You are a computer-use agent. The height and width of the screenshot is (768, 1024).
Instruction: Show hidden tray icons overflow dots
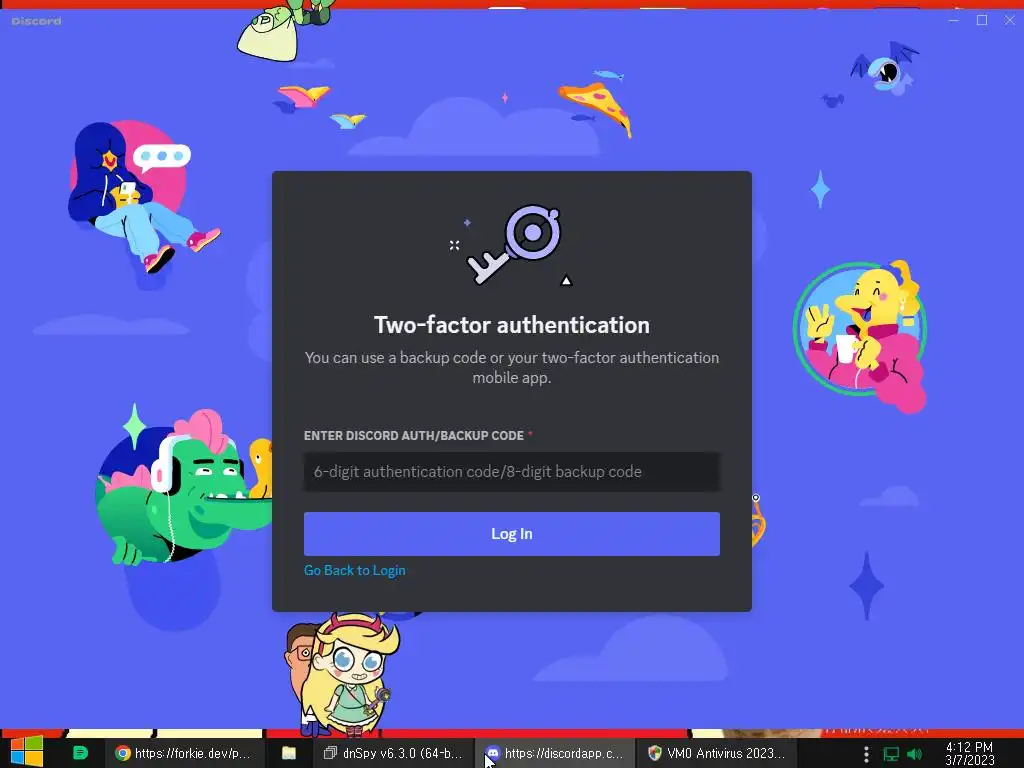click(x=866, y=754)
